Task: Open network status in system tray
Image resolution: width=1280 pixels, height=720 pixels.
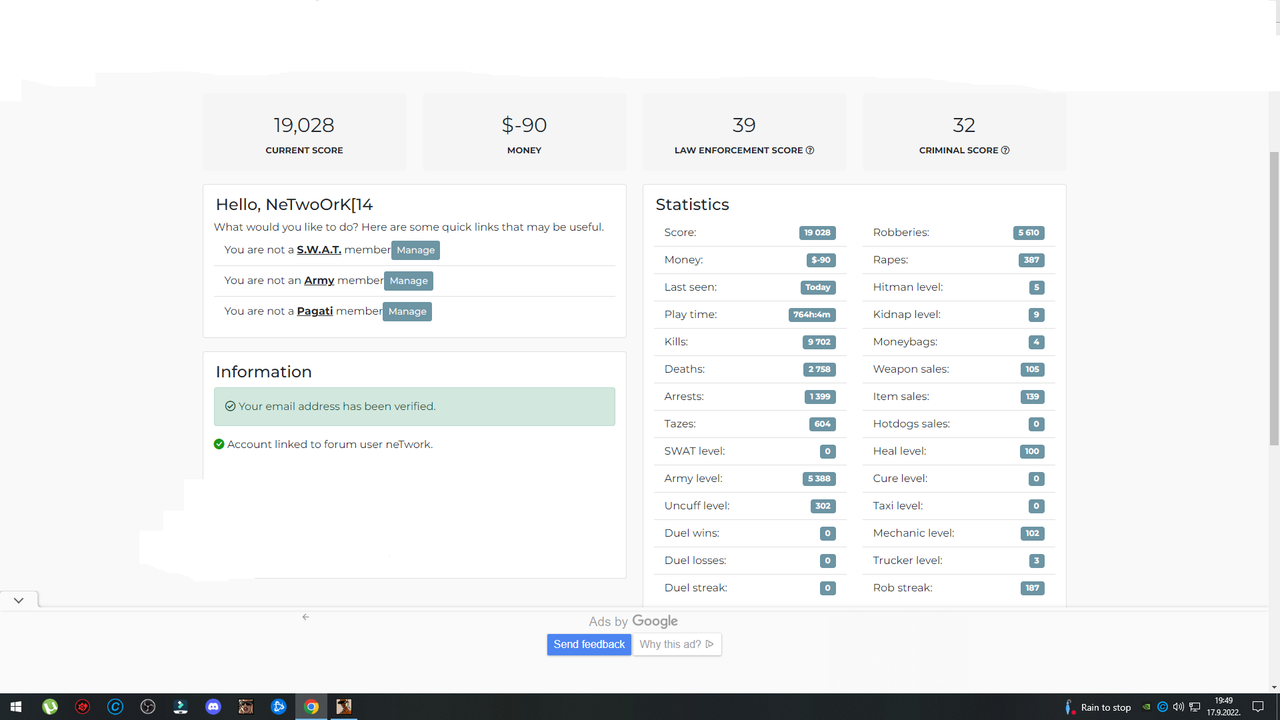Action: click(x=1194, y=707)
